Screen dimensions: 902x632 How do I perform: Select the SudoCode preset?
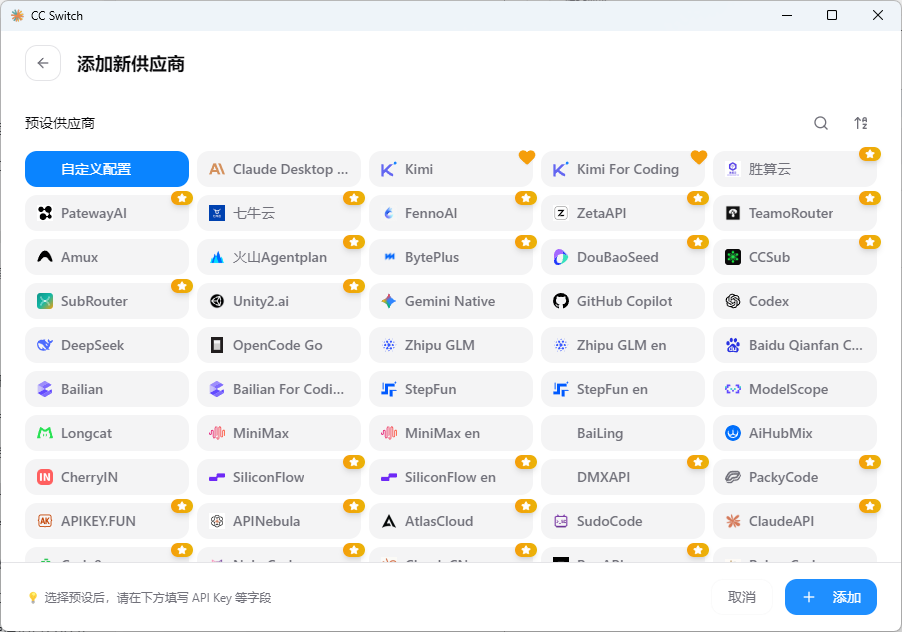tap(623, 521)
